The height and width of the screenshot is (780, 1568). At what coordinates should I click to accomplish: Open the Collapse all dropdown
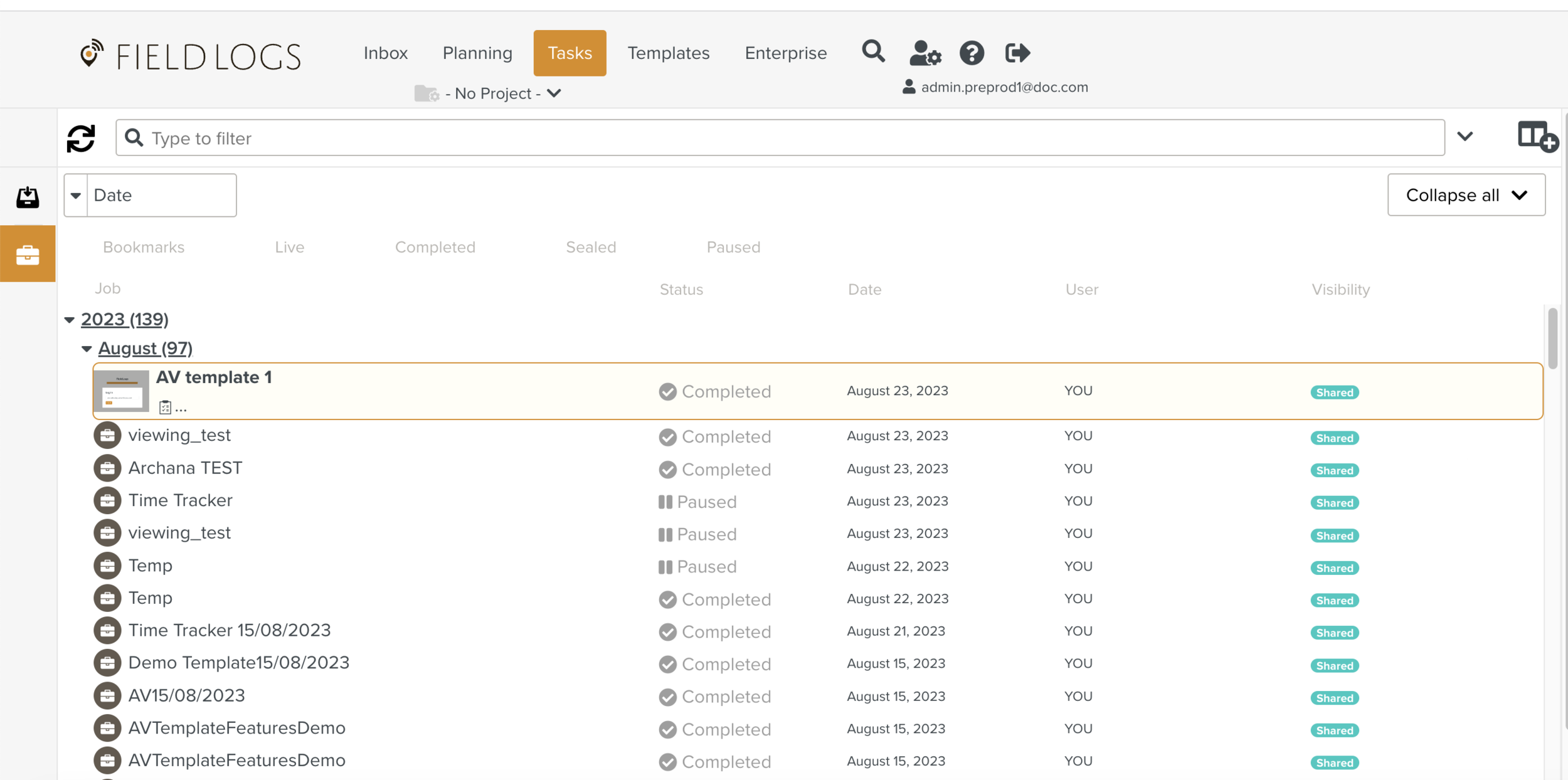pyautogui.click(x=1465, y=195)
